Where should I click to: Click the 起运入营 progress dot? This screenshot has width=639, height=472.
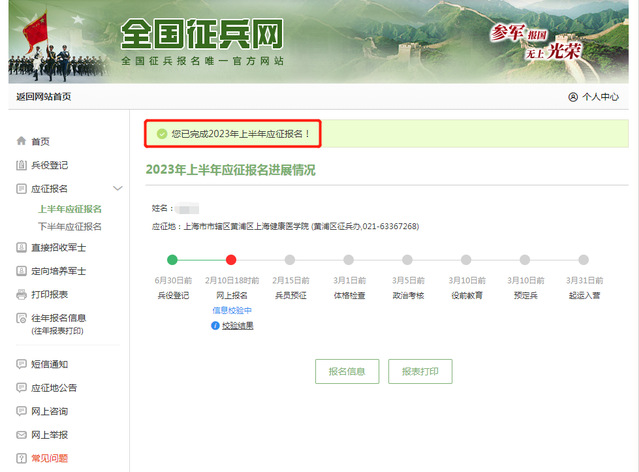(584, 260)
